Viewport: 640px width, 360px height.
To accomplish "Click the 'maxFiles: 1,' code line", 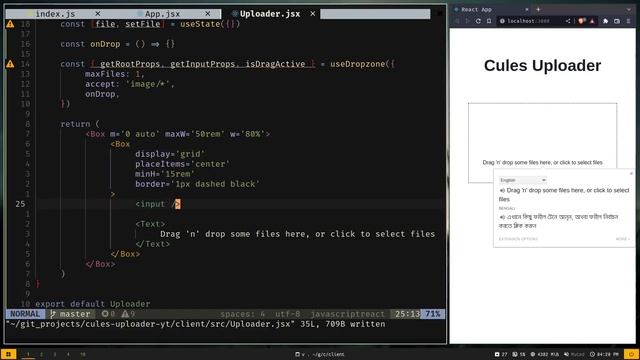I will click(115, 74).
